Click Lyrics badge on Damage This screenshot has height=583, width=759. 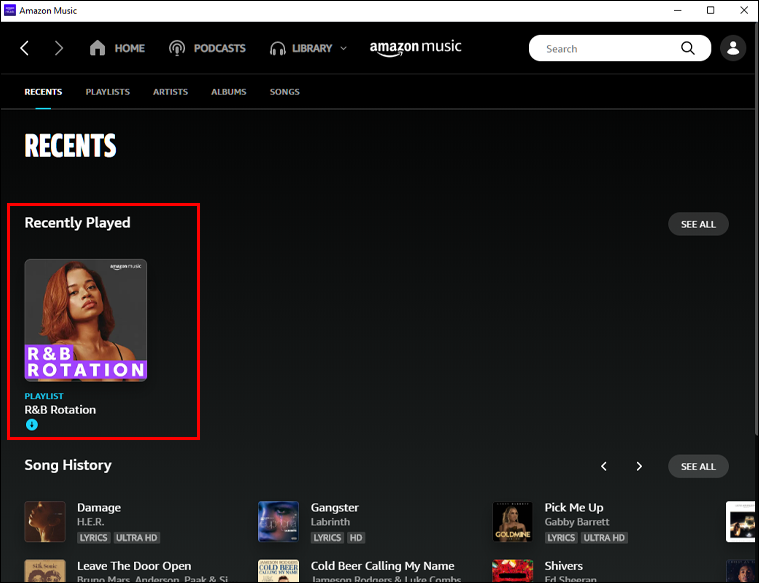pos(93,537)
